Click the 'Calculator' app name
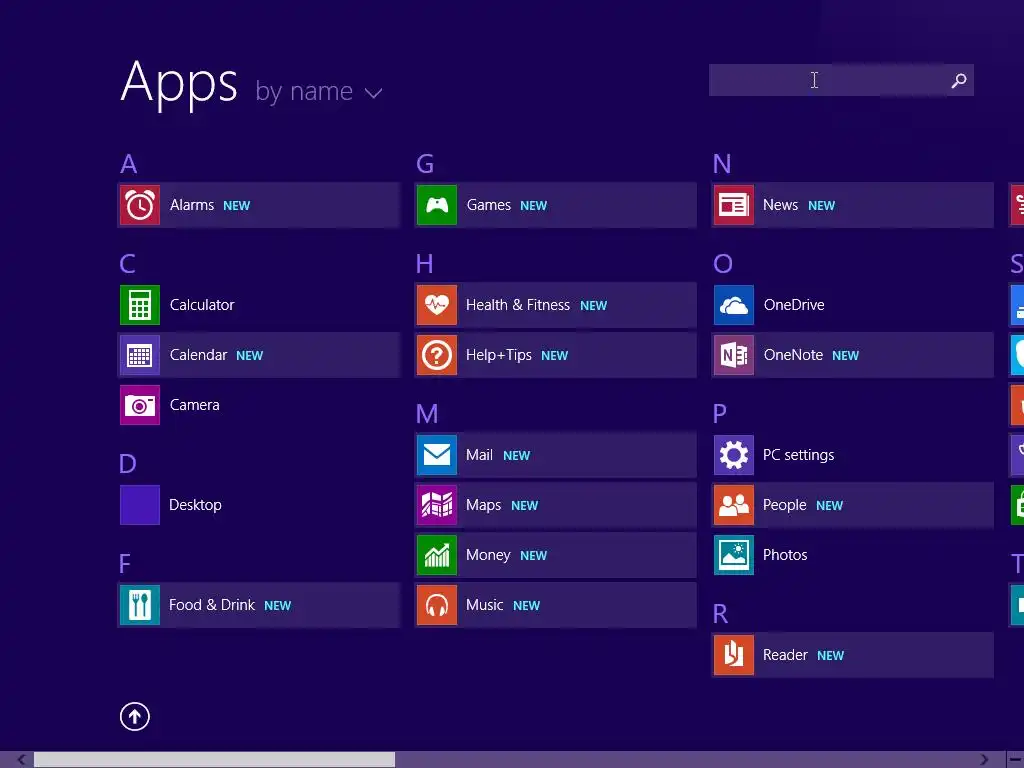 point(202,305)
